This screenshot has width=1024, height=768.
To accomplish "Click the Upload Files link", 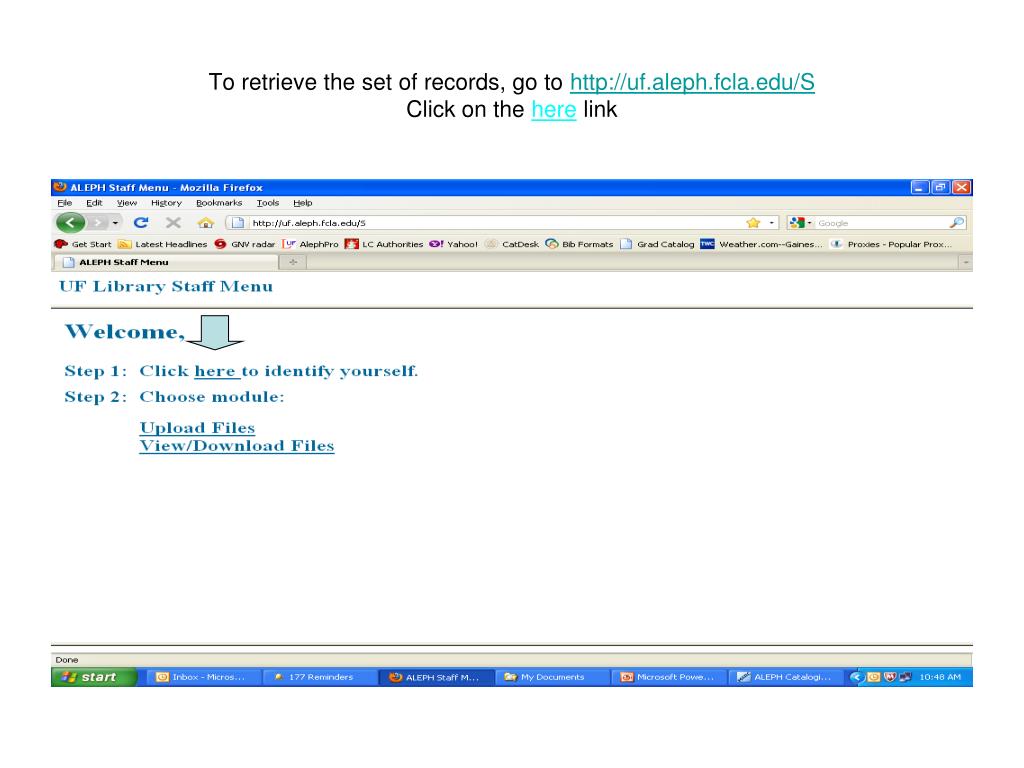I will 197,428.
